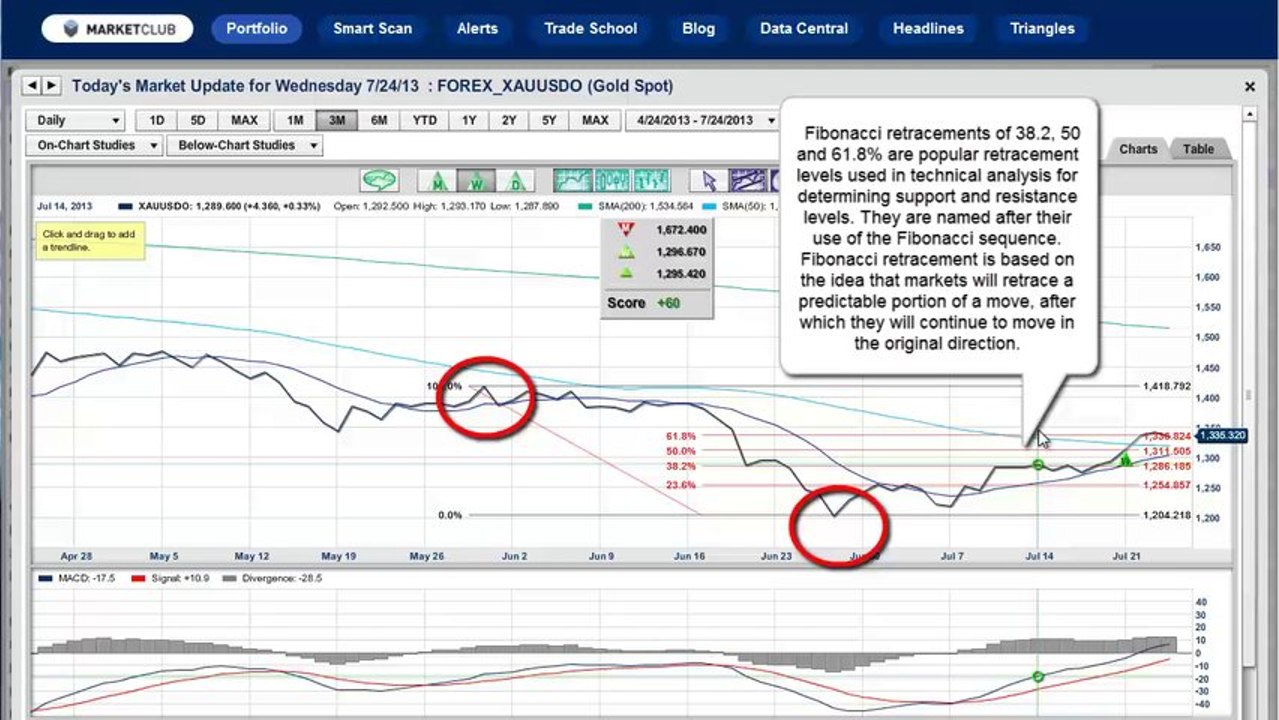Open the chart comment bubble tool
Screen dimensions: 1279x720
381,181
